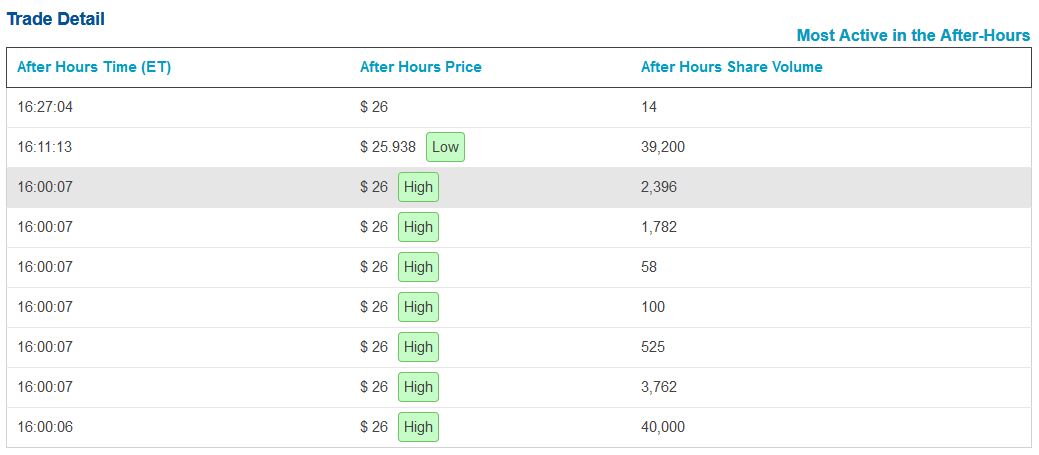
Task: Click the High badge in the 40,000 volume row
Action: [418, 427]
